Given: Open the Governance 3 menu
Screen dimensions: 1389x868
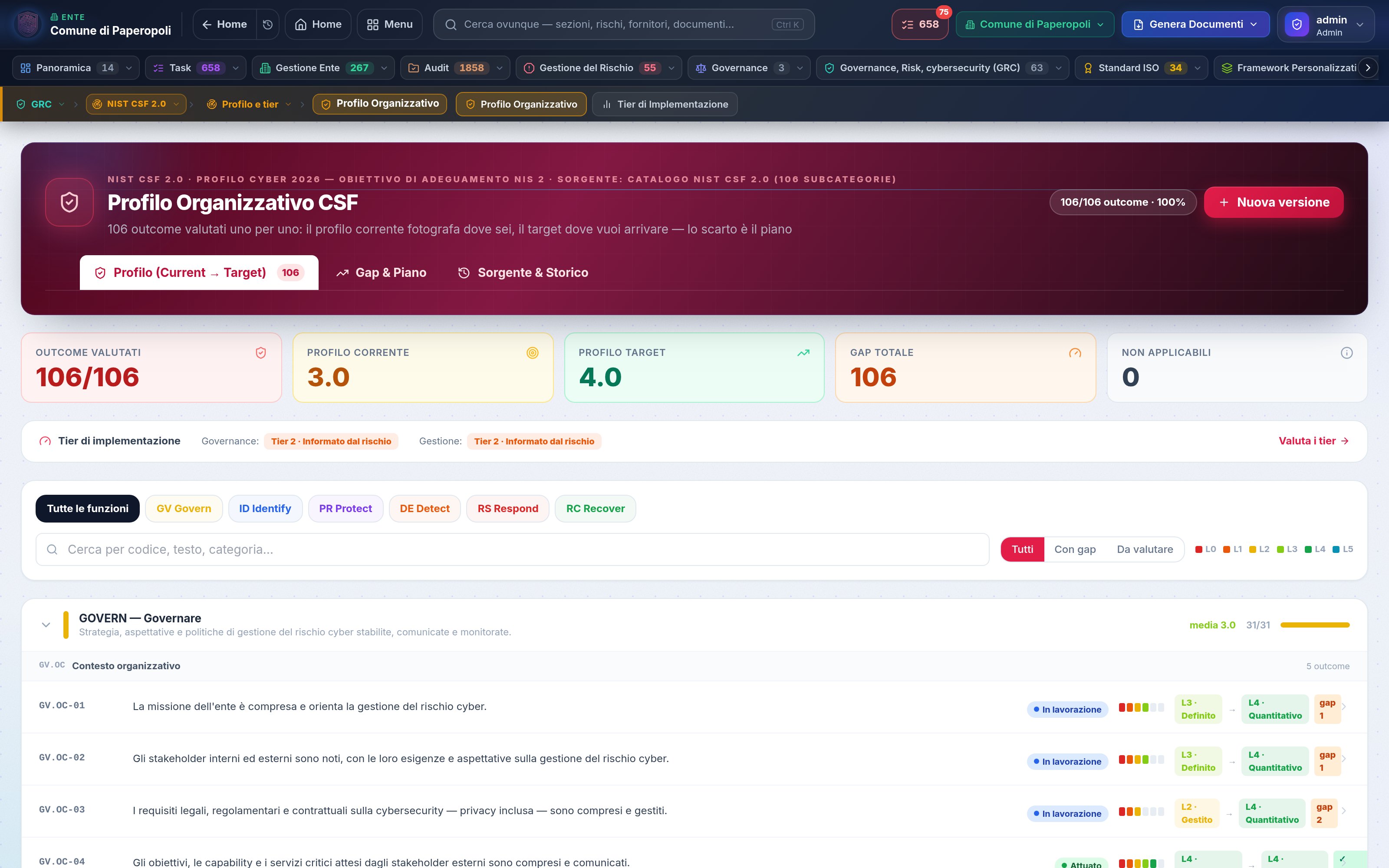Looking at the screenshot, I should click(x=749, y=68).
